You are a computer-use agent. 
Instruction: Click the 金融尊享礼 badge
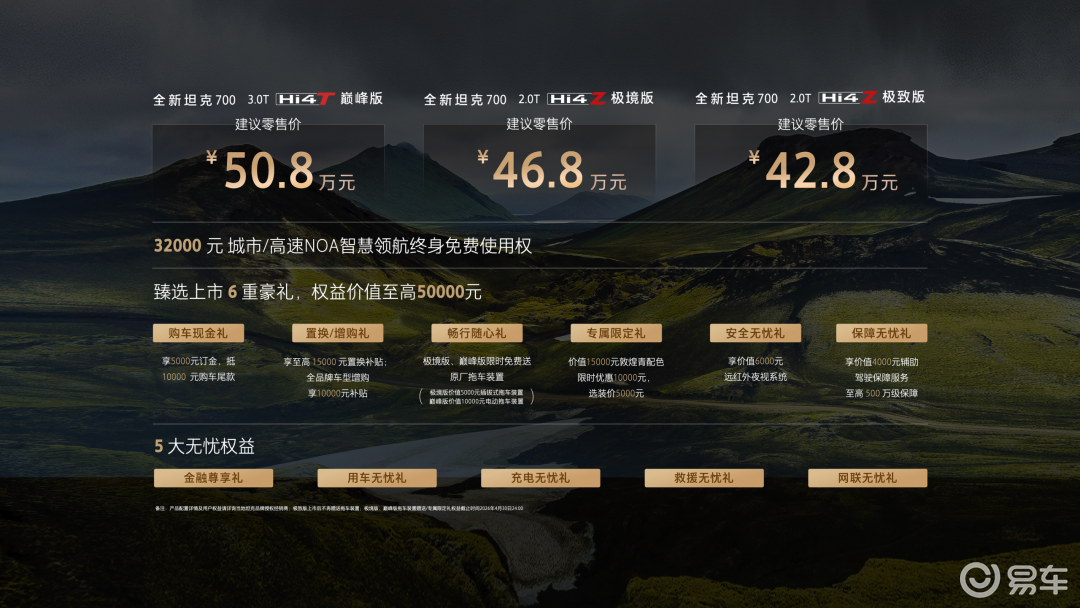[x=213, y=478]
